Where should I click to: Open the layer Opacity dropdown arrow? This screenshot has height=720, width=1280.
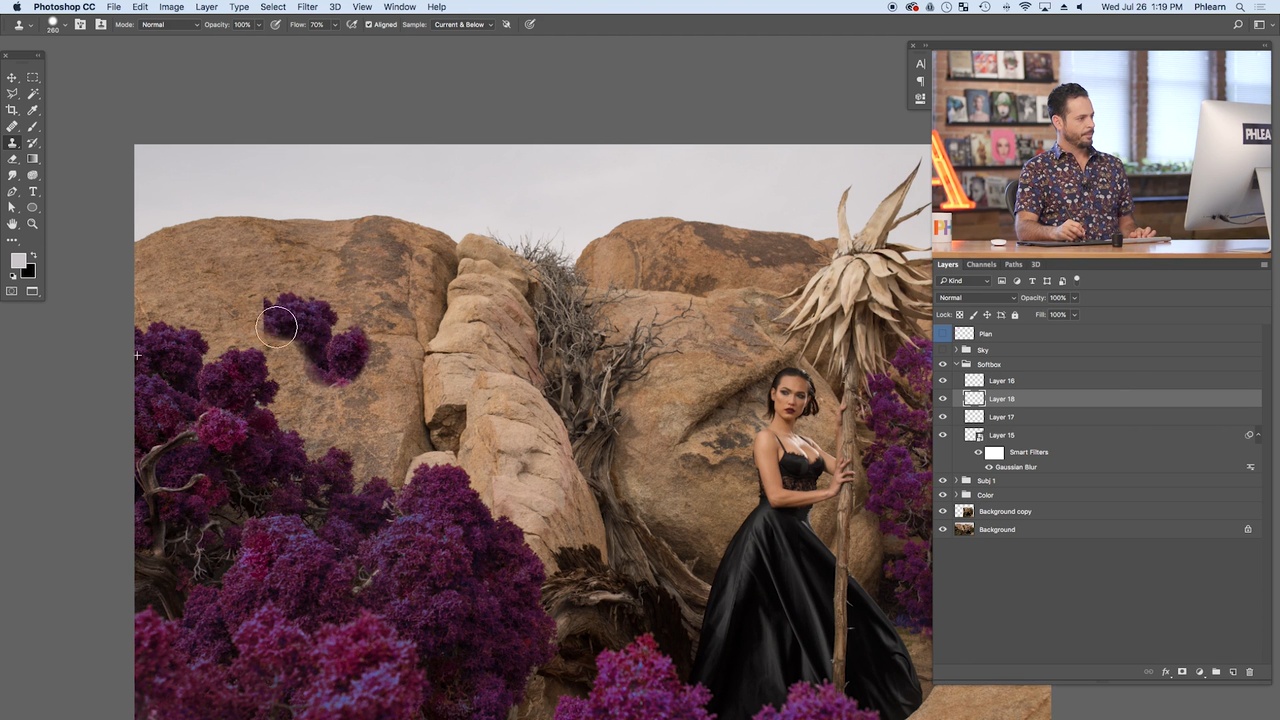pyautogui.click(x=1074, y=298)
